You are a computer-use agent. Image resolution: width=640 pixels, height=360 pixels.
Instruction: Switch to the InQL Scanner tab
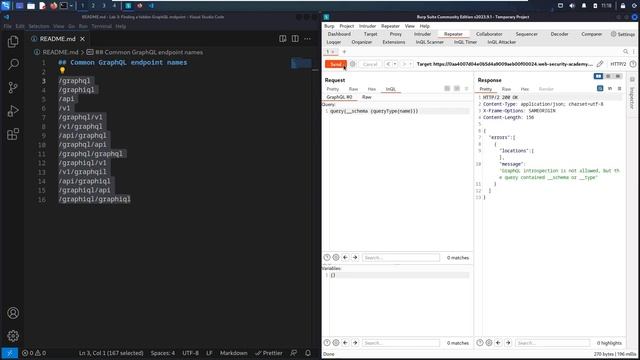pyautogui.click(x=429, y=42)
